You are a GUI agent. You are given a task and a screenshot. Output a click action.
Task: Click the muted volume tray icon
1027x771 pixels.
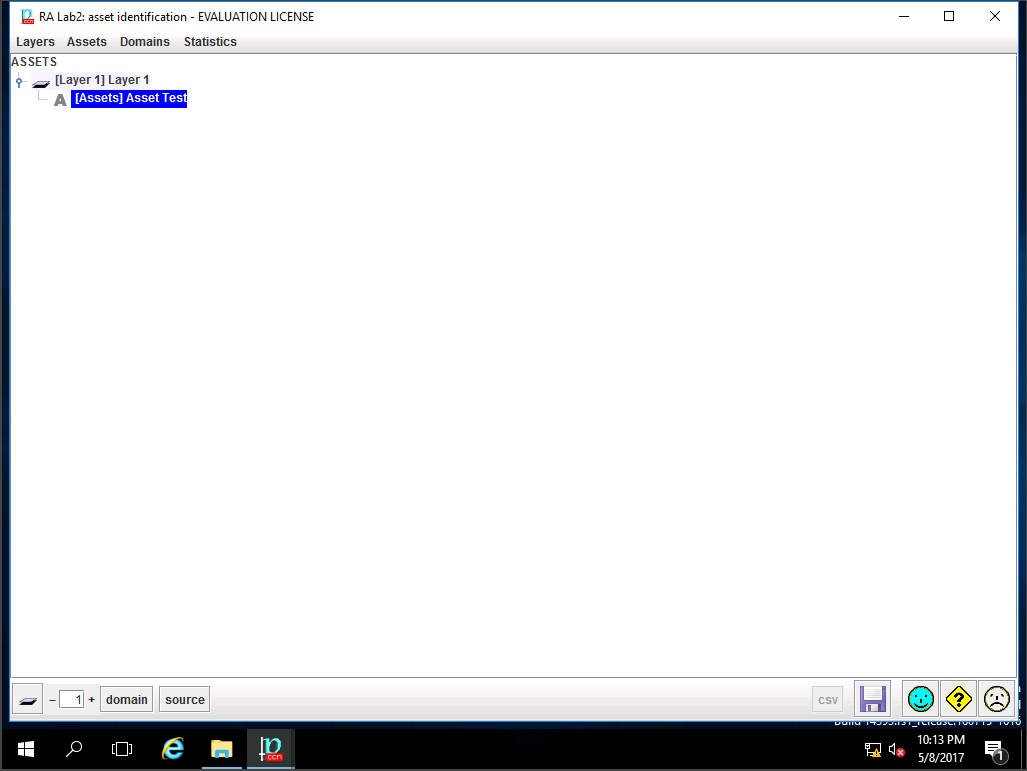pos(897,750)
